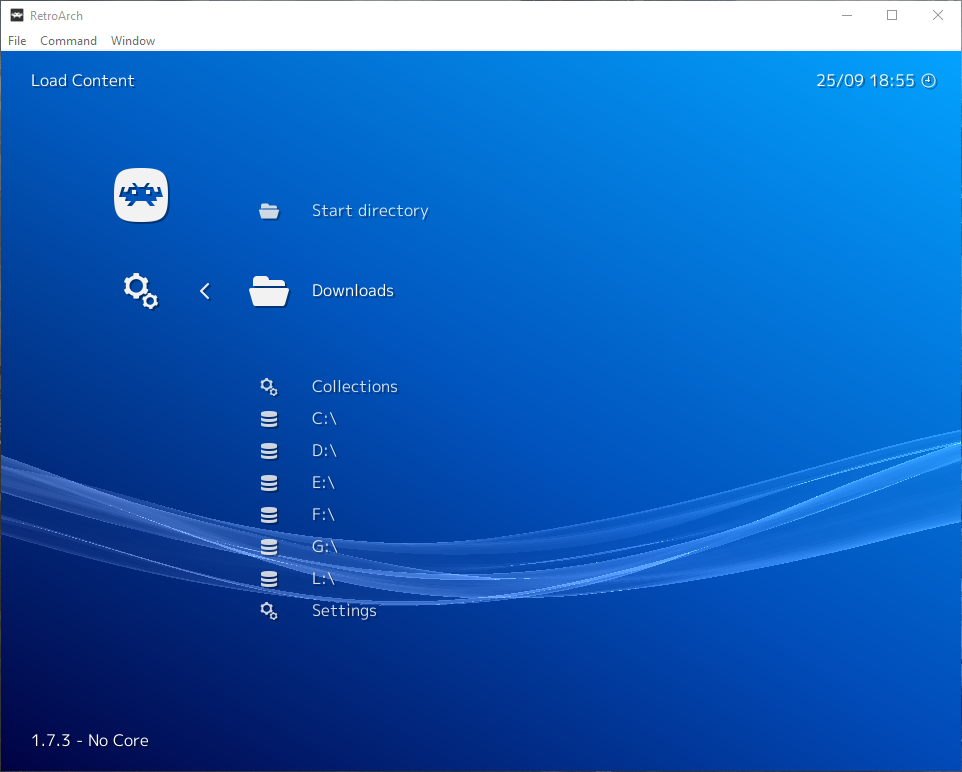
Task: Go back using the left chevron arrow
Action: point(205,291)
